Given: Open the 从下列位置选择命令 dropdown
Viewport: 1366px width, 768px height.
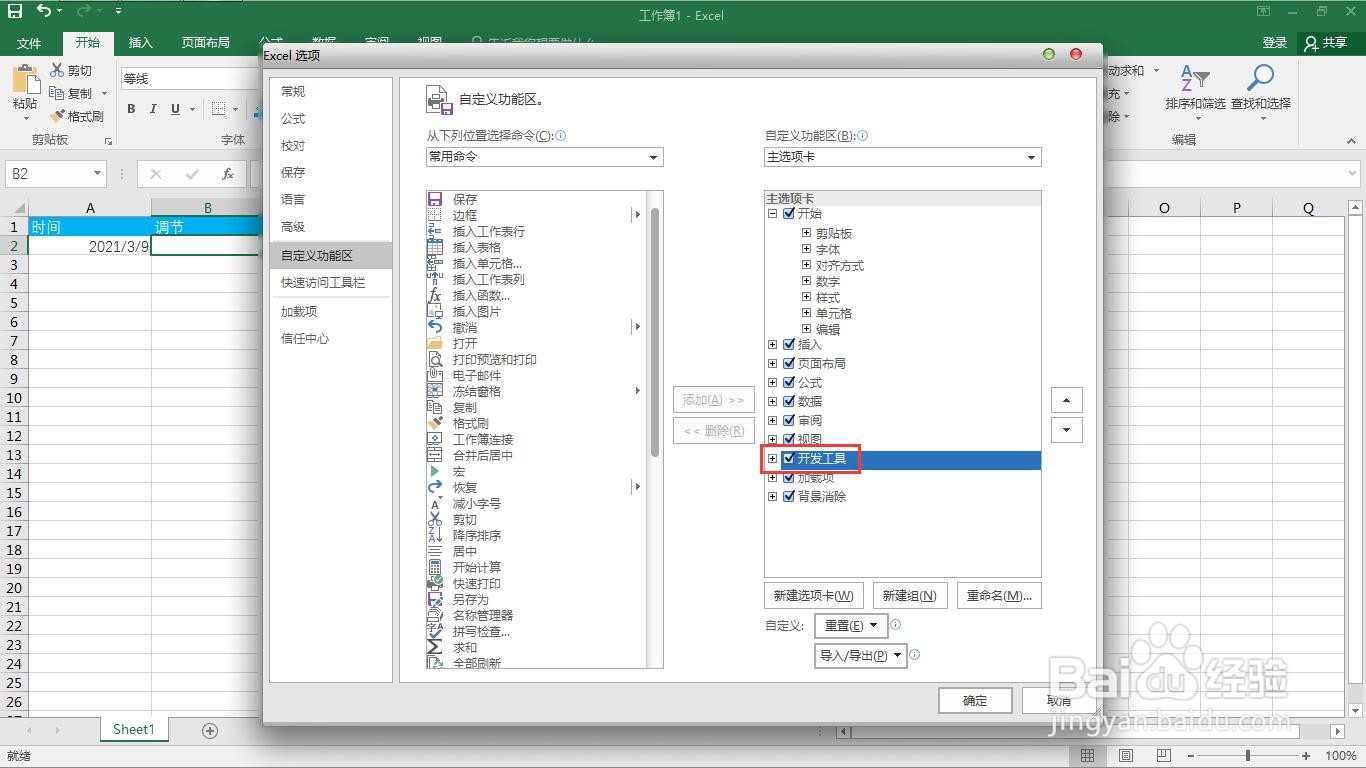Looking at the screenshot, I should pyautogui.click(x=544, y=157).
